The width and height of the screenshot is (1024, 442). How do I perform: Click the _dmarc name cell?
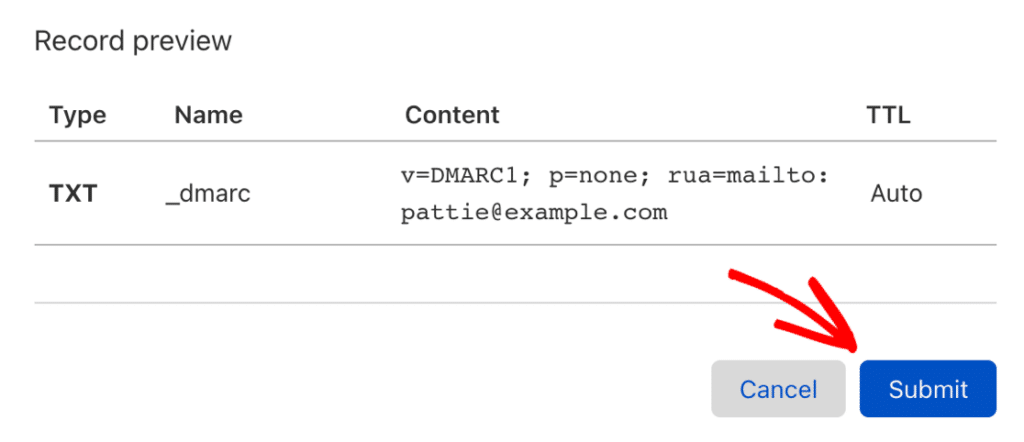pos(208,195)
